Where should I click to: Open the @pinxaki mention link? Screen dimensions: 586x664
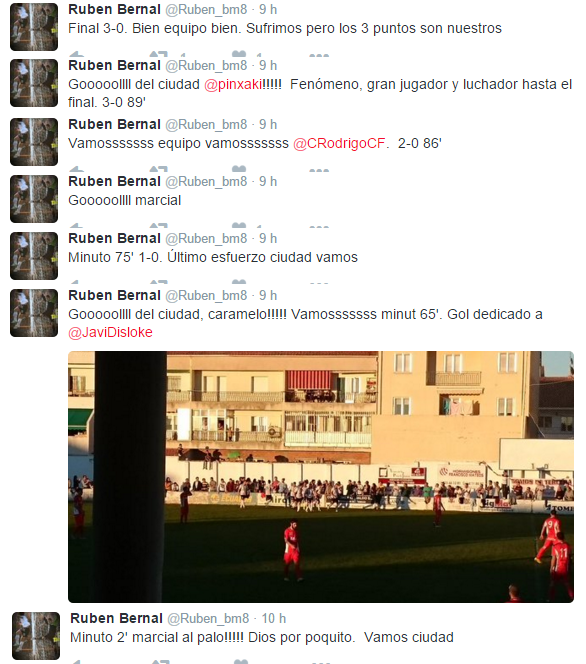233,84
